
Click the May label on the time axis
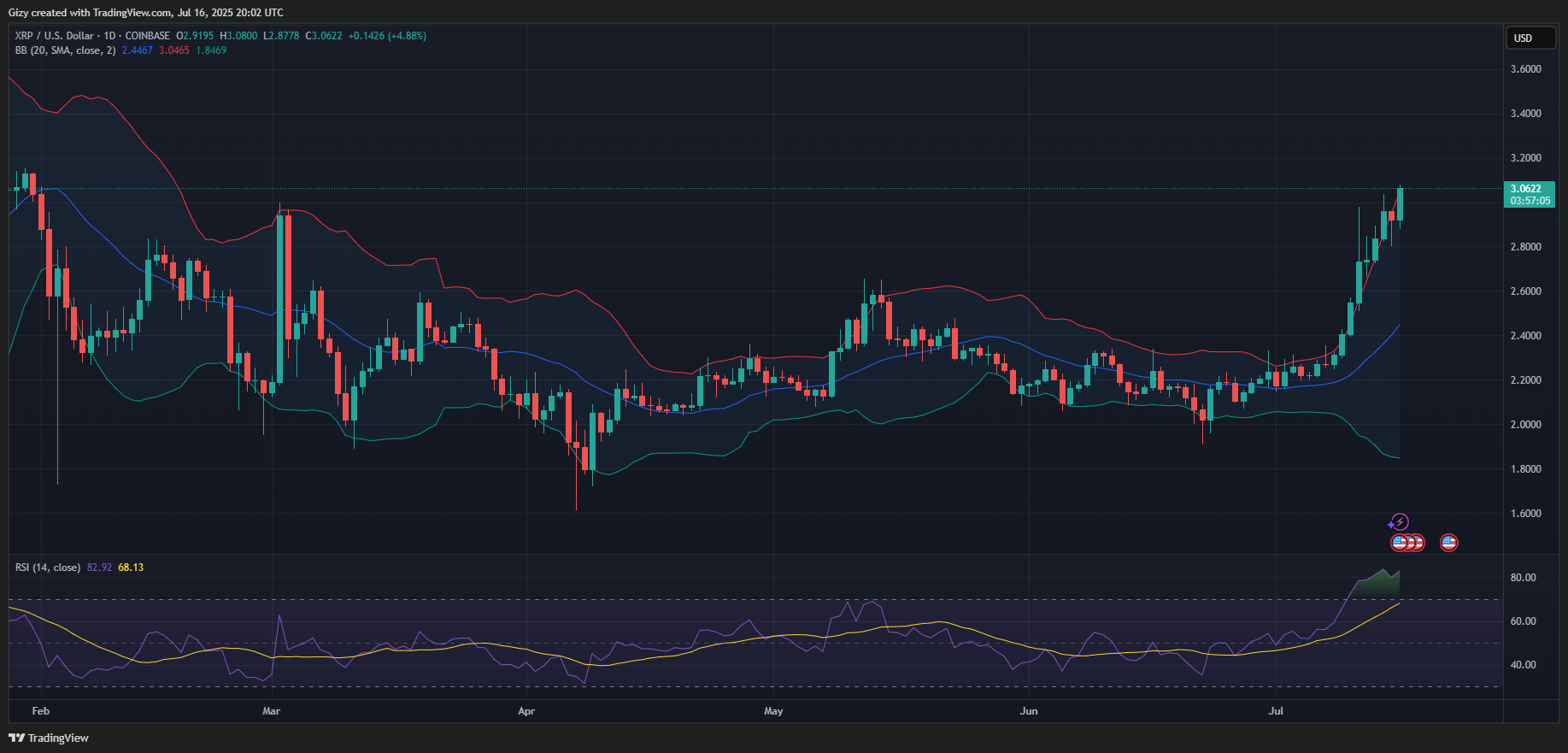click(773, 711)
